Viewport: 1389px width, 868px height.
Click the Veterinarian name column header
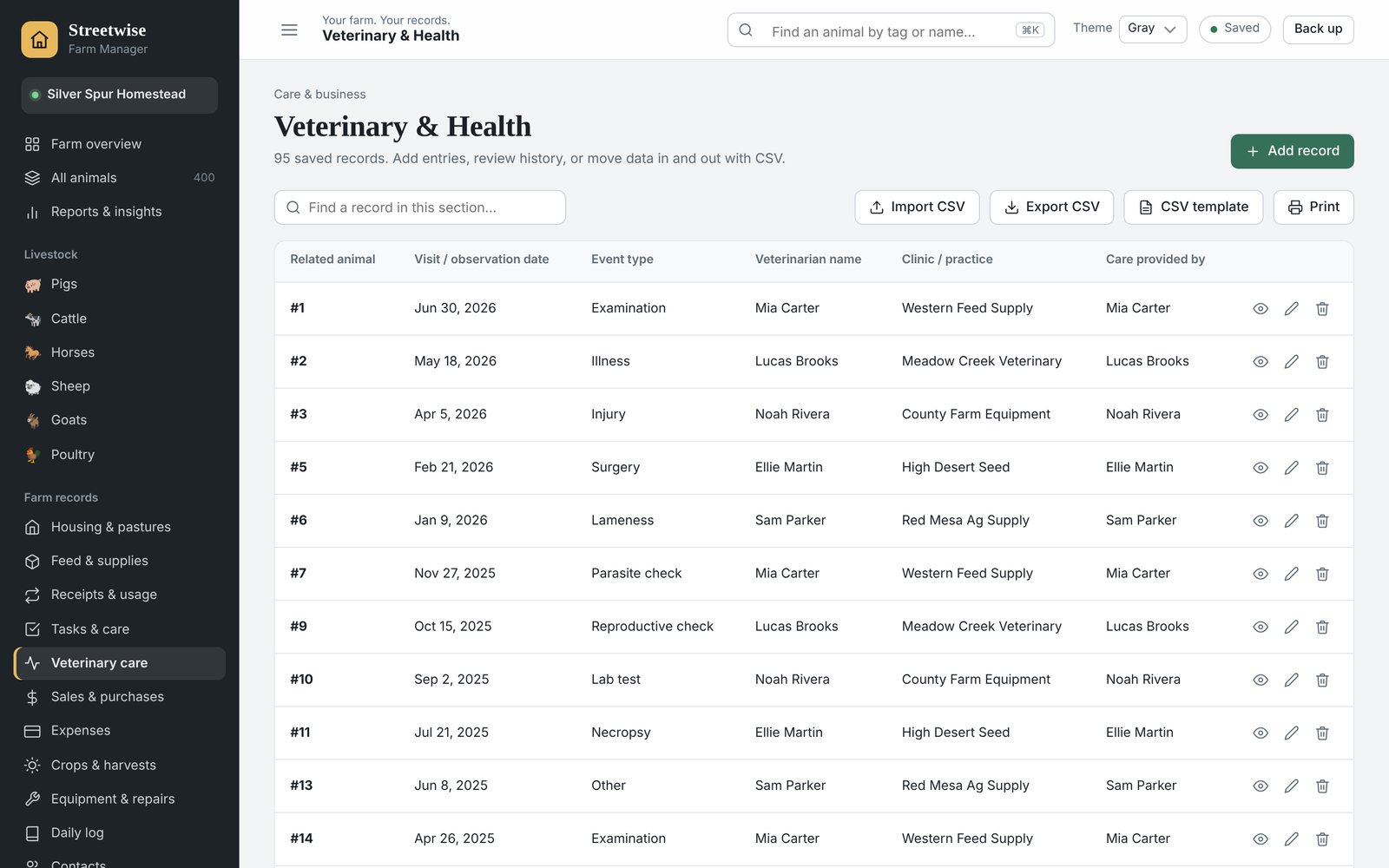pyautogui.click(x=808, y=260)
